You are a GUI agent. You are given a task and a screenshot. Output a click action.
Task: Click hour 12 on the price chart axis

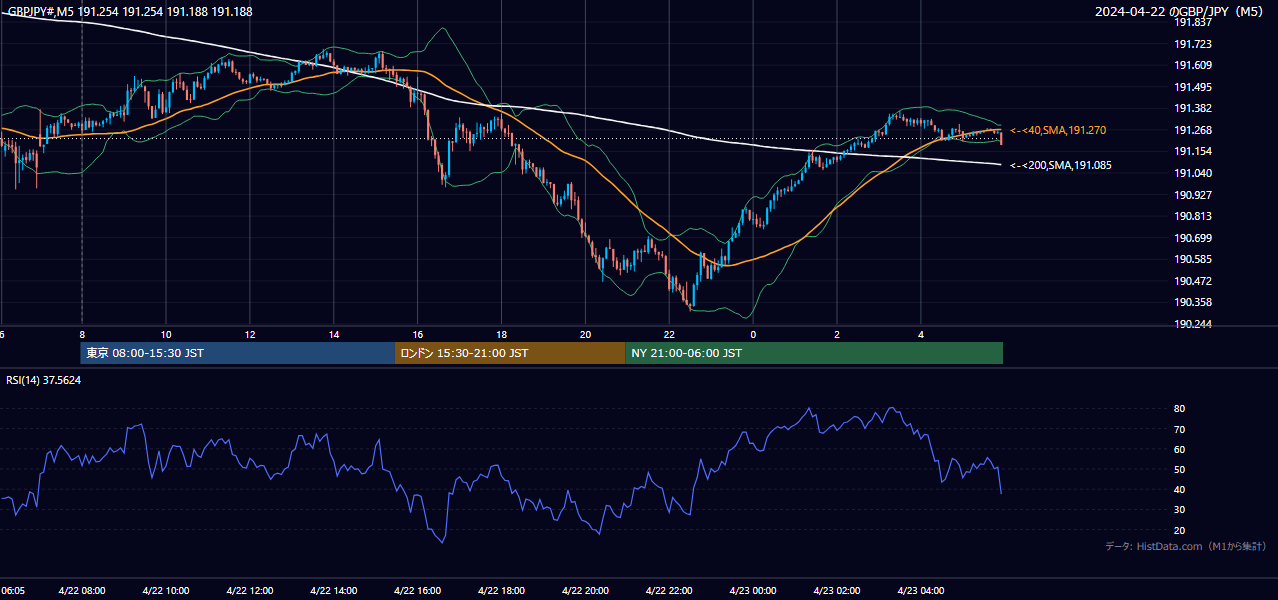[250, 334]
